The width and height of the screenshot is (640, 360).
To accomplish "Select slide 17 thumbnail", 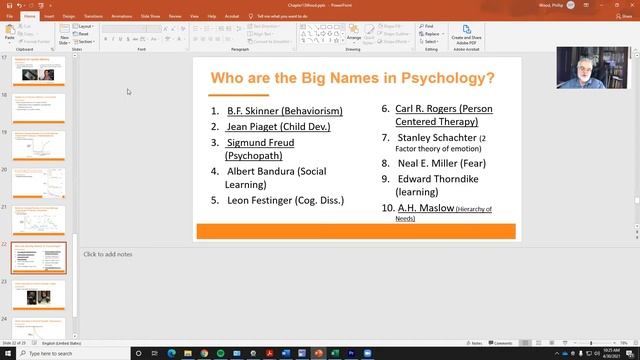I will (38, 71).
